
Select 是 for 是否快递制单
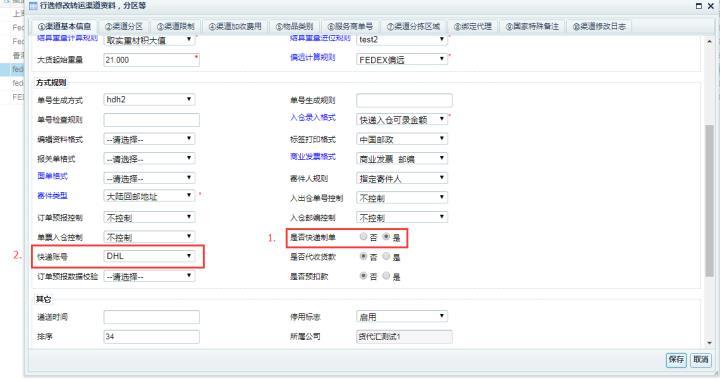(x=386, y=237)
